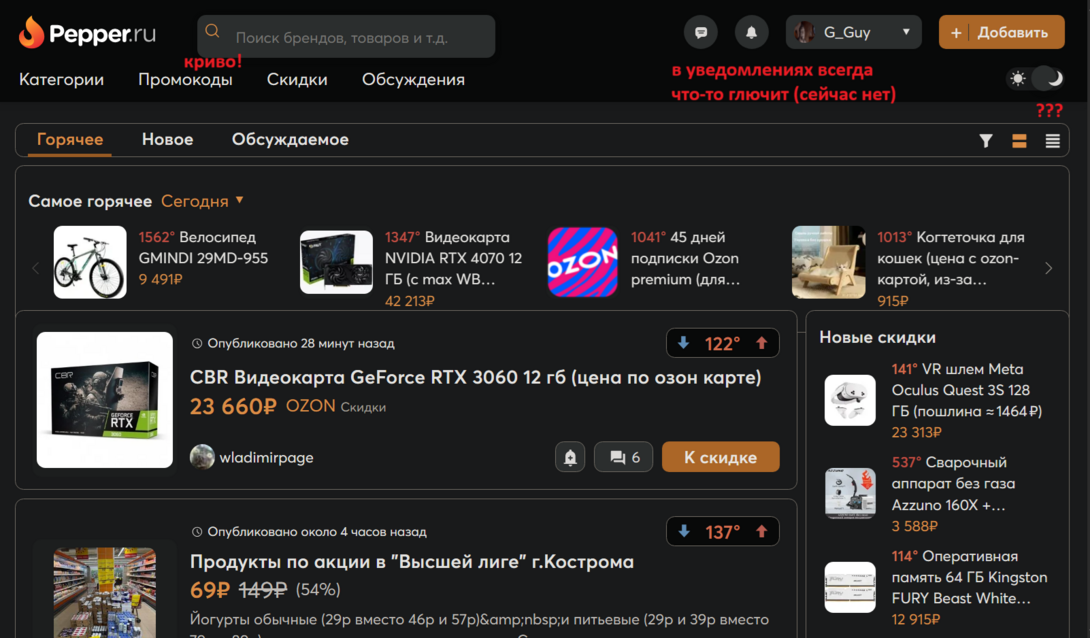The width and height of the screenshot is (1090, 638).
Task: Switch to card grid view icon
Action: point(1019,141)
